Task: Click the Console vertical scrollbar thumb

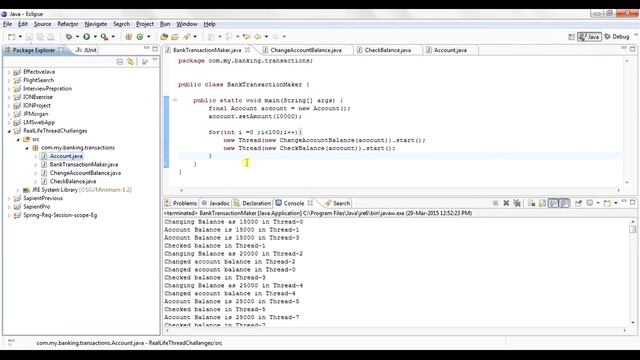Action: [x=633, y=229]
